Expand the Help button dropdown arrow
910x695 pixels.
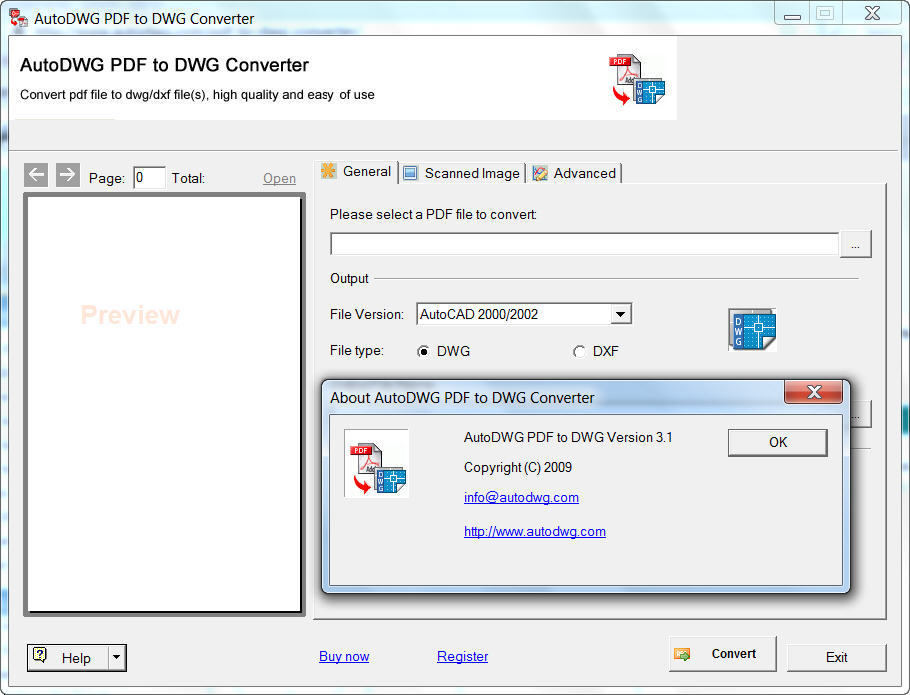coord(117,657)
